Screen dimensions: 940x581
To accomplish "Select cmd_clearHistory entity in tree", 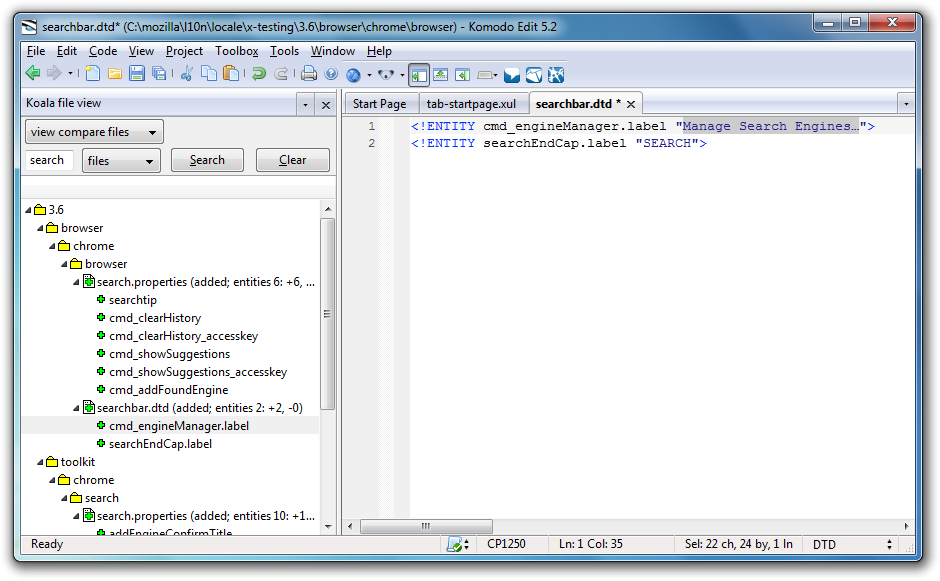I will [155, 318].
